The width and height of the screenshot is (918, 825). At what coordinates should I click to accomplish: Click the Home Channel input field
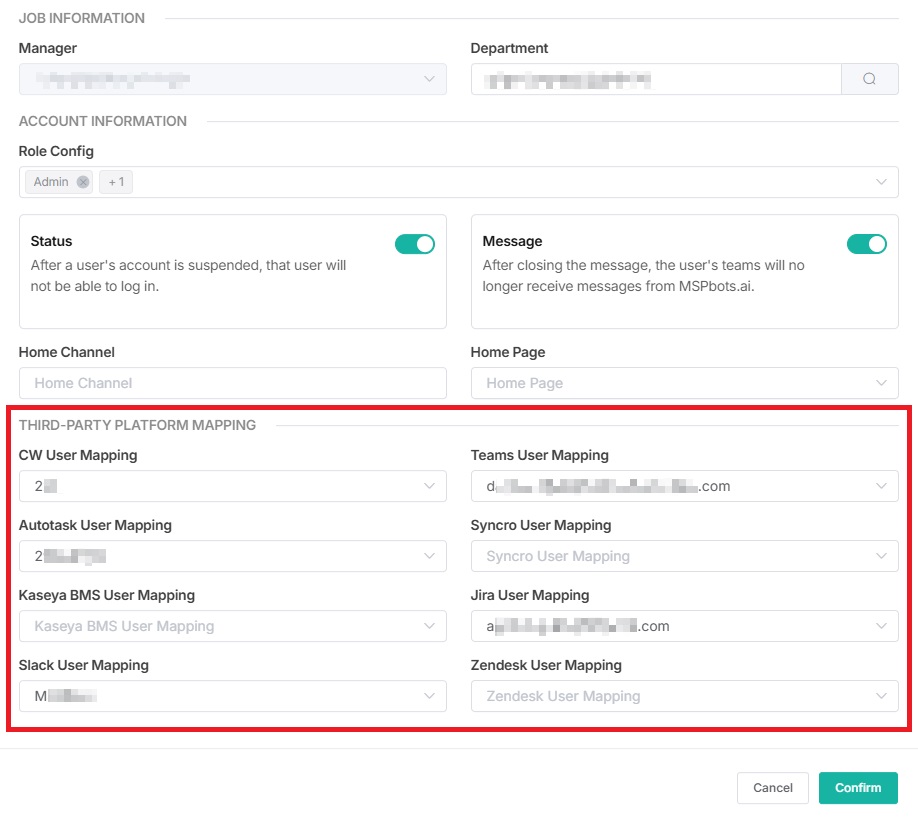[x=232, y=383]
